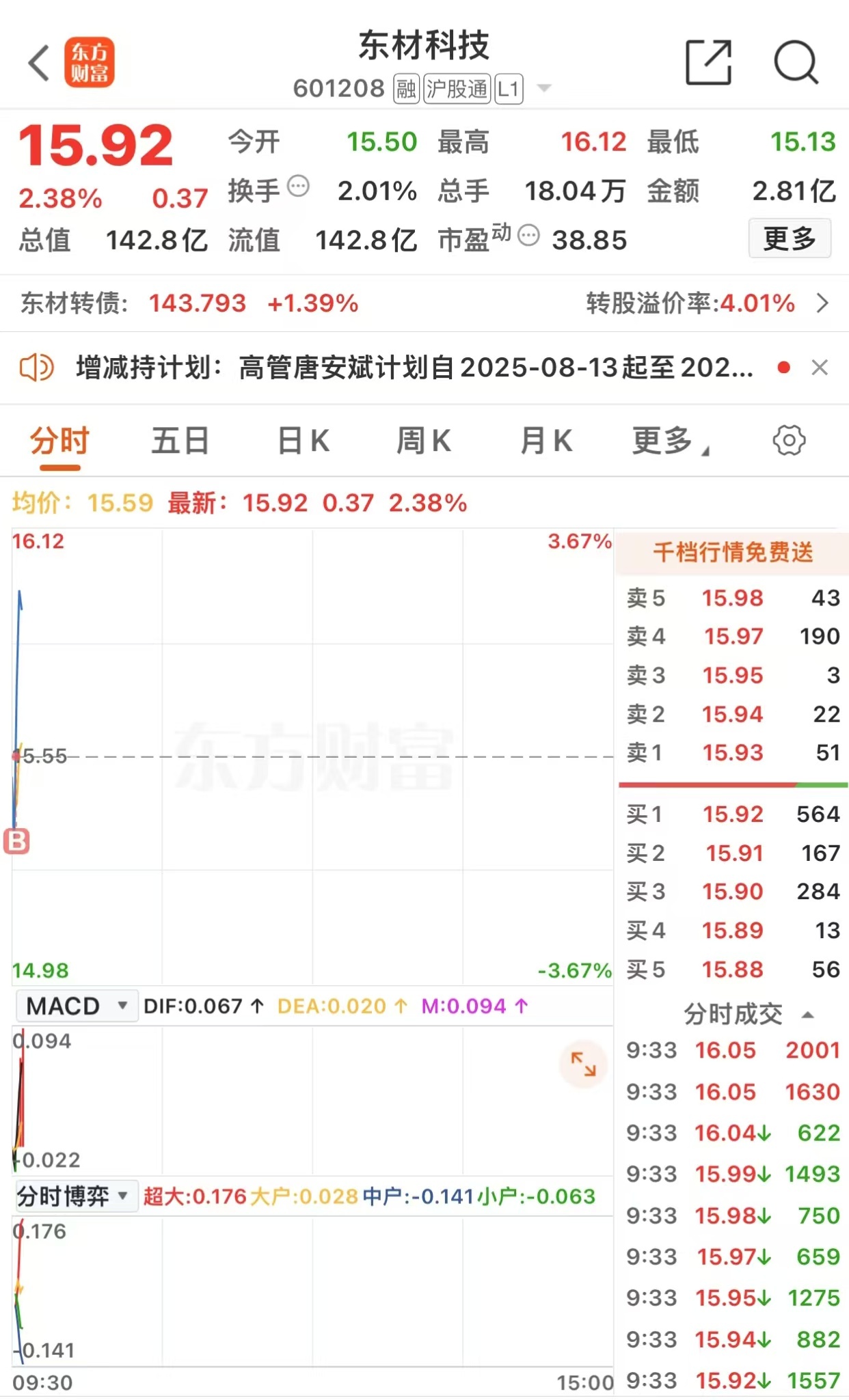The image size is (849, 1400).
Task: Select 买5 order row at 15.88
Action: click(x=733, y=969)
